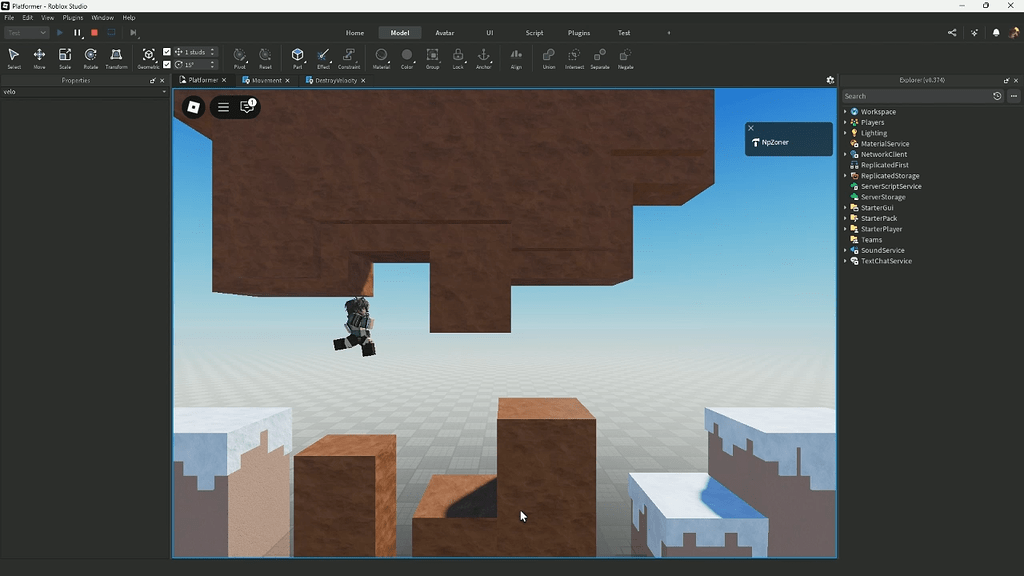
Task: Switch to the Avatar ribbon tab
Action: tap(444, 32)
